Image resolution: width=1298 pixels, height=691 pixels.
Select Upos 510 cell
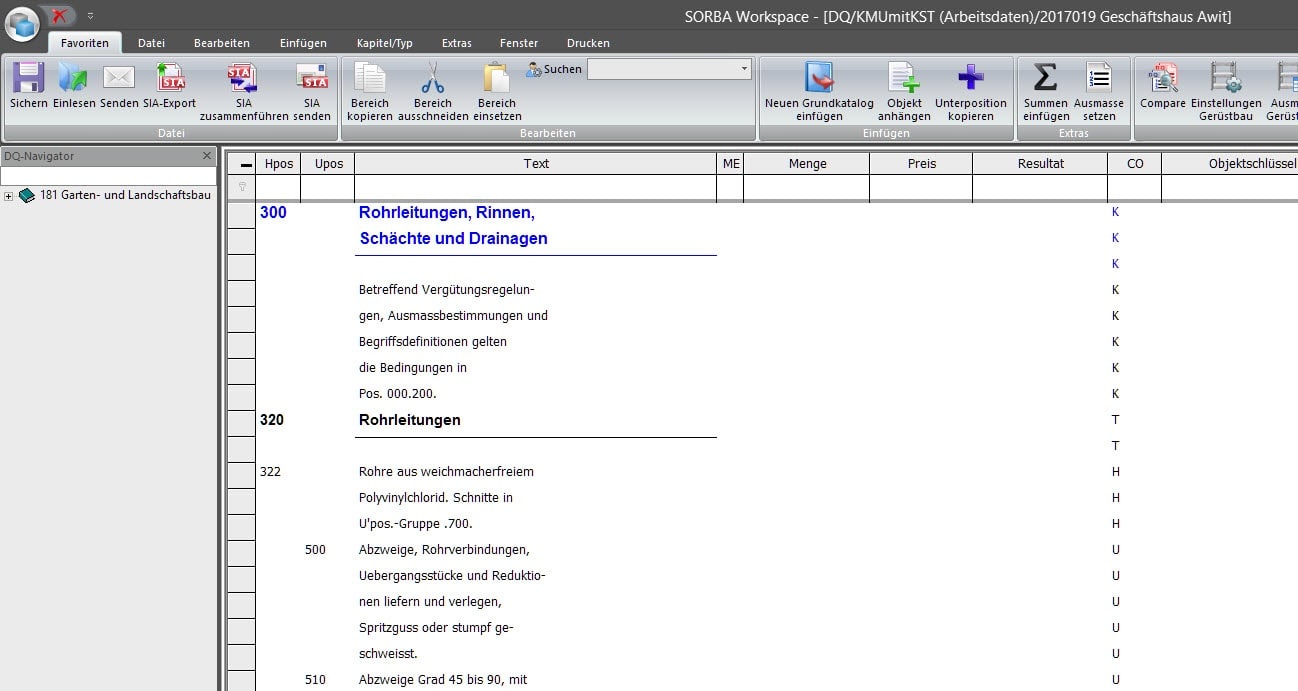click(x=316, y=680)
